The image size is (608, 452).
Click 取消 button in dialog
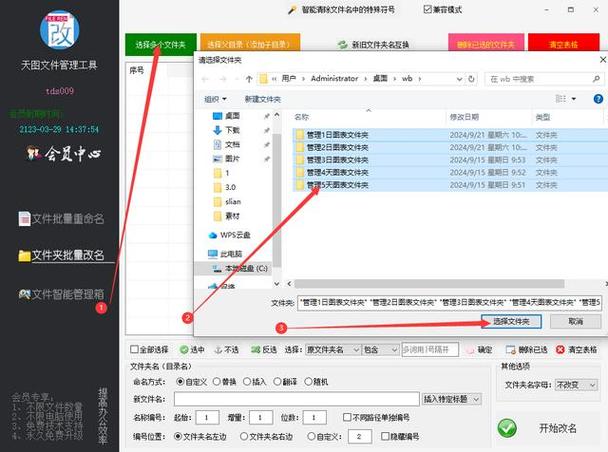pyautogui.click(x=575, y=321)
